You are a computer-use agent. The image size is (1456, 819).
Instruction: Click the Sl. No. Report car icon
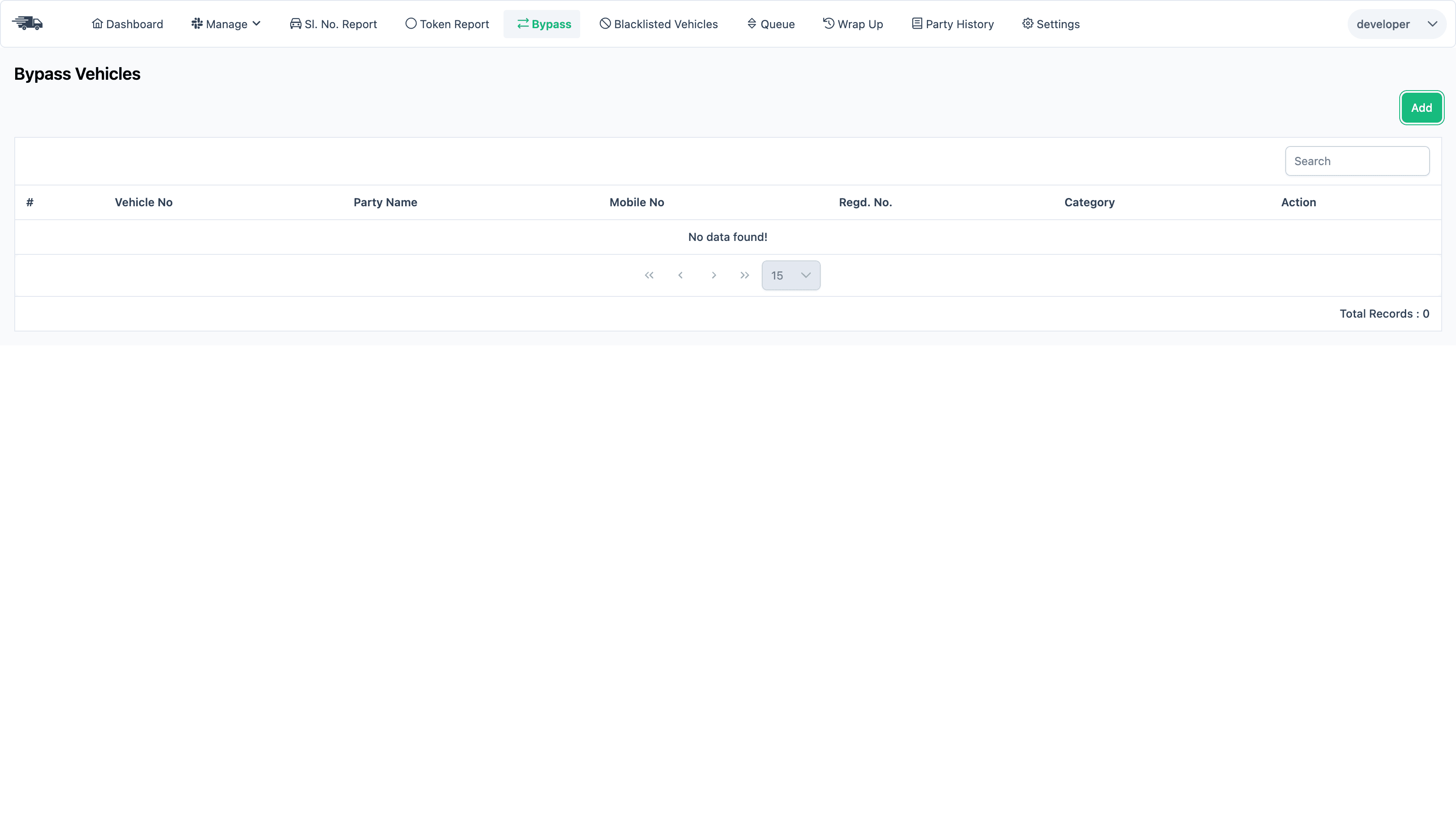tap(295, 24)
